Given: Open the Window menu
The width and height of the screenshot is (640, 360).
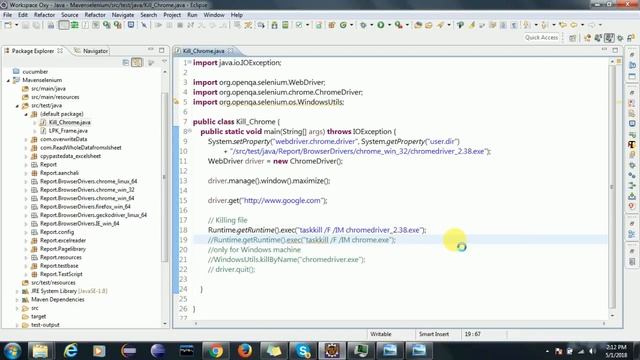Looking at the screenshot, I should tap(214, 15).
